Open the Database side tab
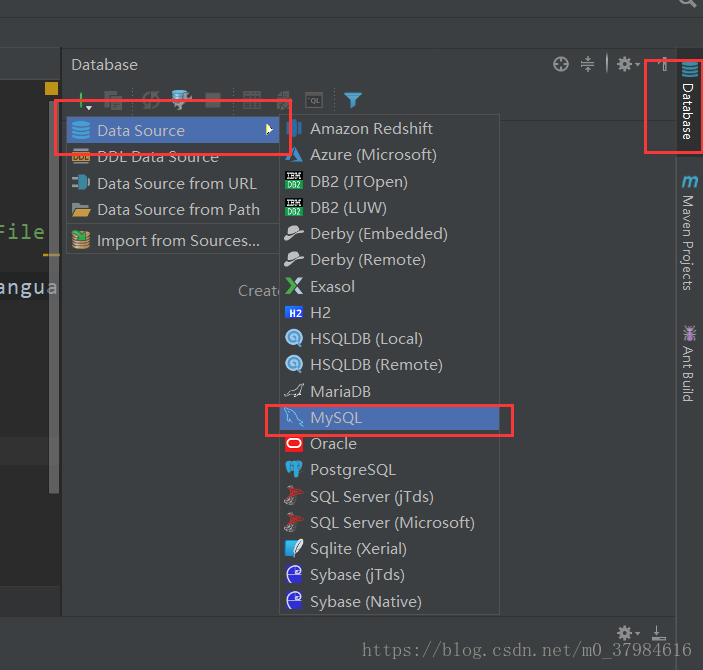This screenshot has width=703, height=670. click(689, 101)
